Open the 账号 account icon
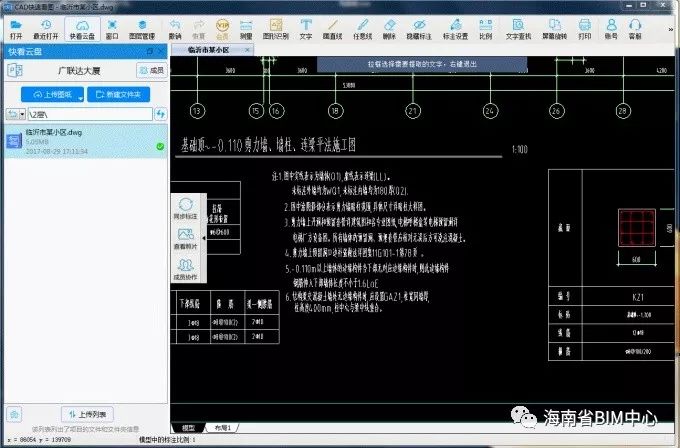This screenshot has width=680, height=448. (611, 29)
